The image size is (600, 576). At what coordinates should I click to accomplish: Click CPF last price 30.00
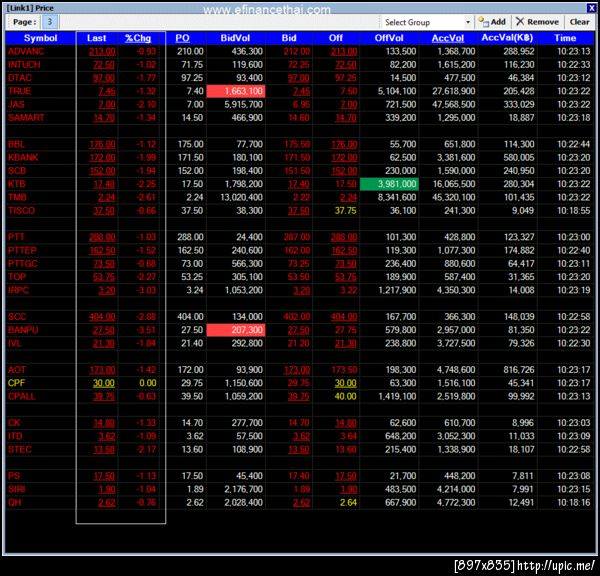pyautogui.click(x=104, y=383)
